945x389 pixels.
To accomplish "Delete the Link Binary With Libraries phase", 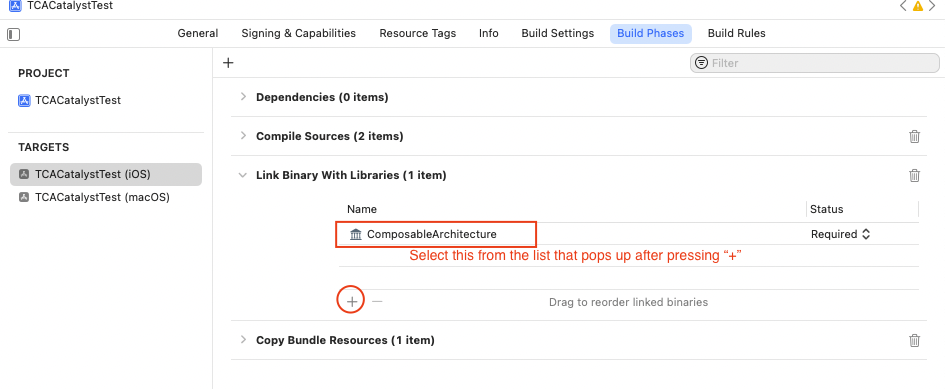I will pos(914,176).
